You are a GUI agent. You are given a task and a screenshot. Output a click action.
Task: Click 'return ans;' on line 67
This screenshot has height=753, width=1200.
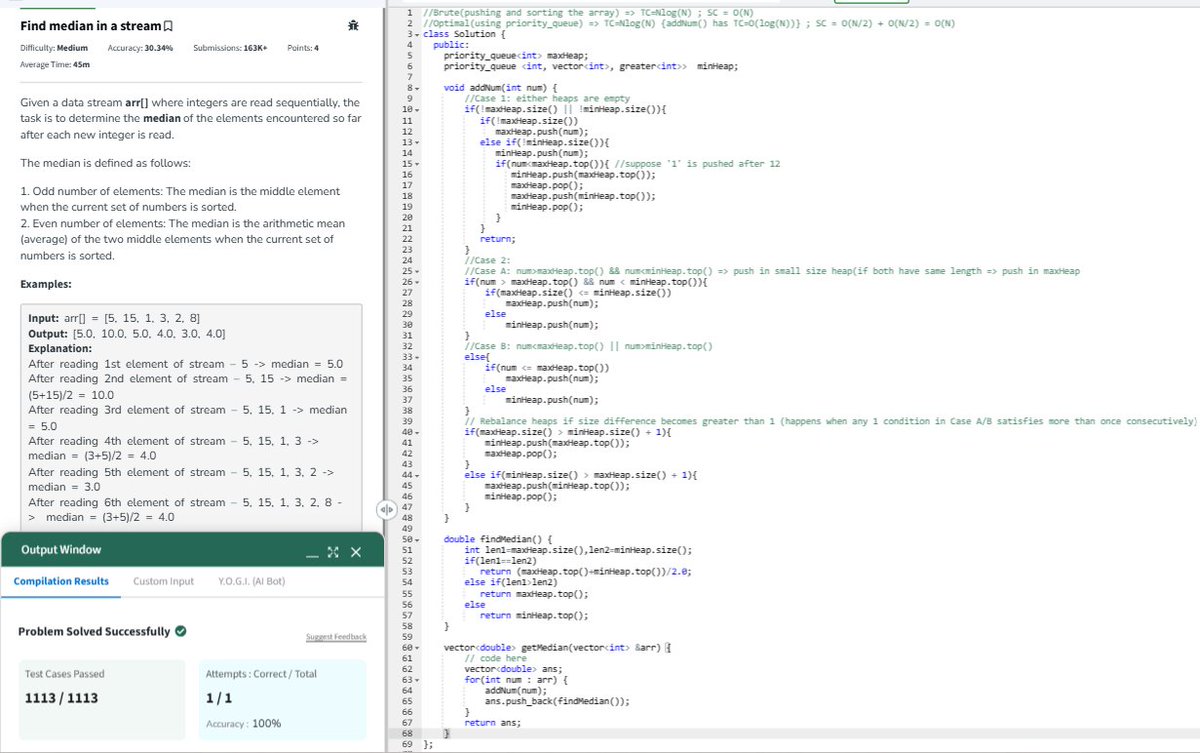coord(493,723)
